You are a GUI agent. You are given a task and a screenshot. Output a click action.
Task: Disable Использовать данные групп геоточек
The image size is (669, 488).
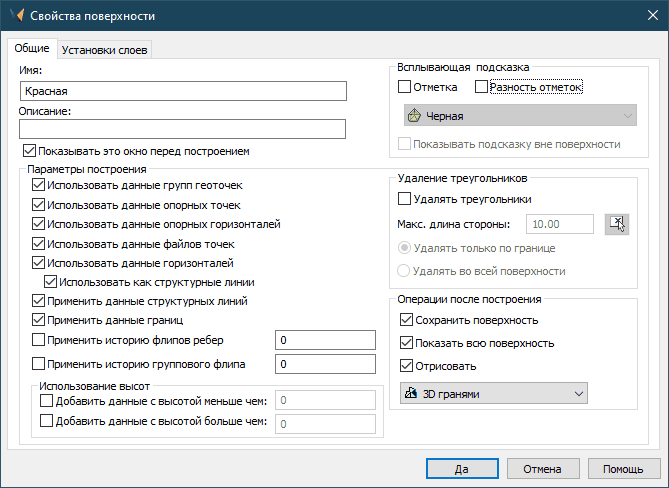tap(39, 185)
